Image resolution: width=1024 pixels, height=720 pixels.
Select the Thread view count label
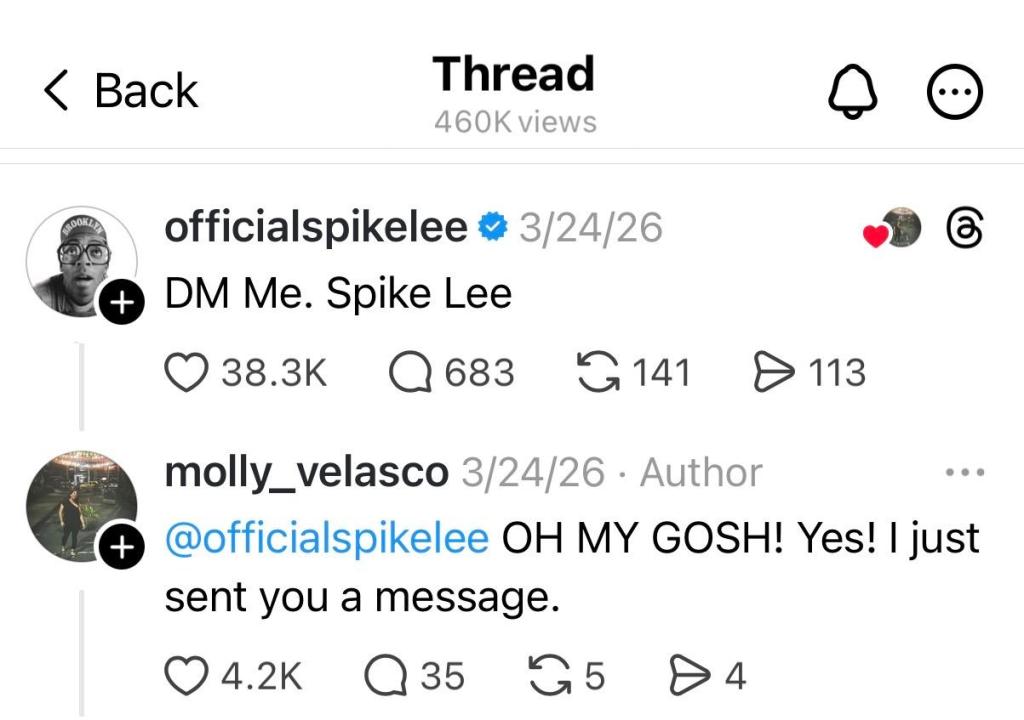pos(513,121)
